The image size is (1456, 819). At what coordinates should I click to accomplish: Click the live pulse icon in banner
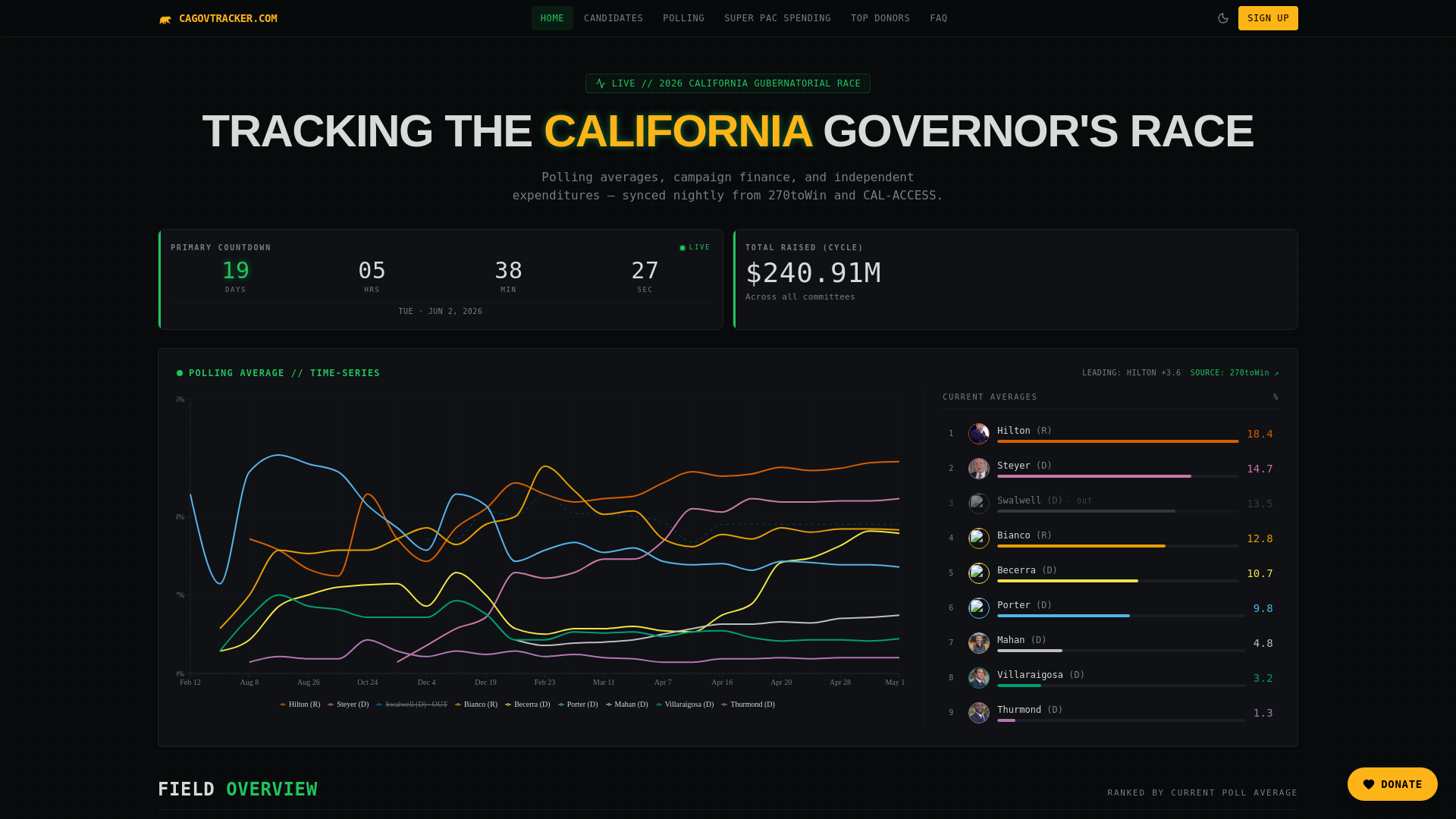click(x=601, y=83)
